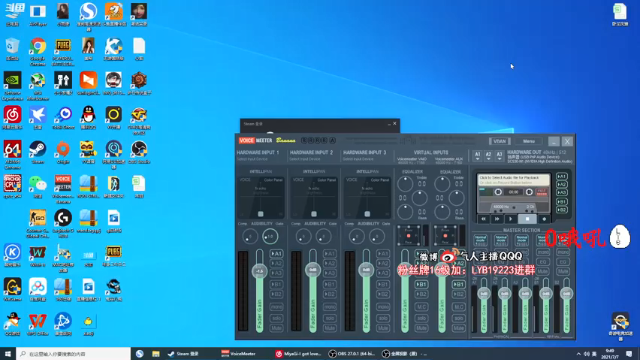Viewport: 640px width, 360px height.
Task: Click the Steam login window title bar
Action: pos(320,124)
